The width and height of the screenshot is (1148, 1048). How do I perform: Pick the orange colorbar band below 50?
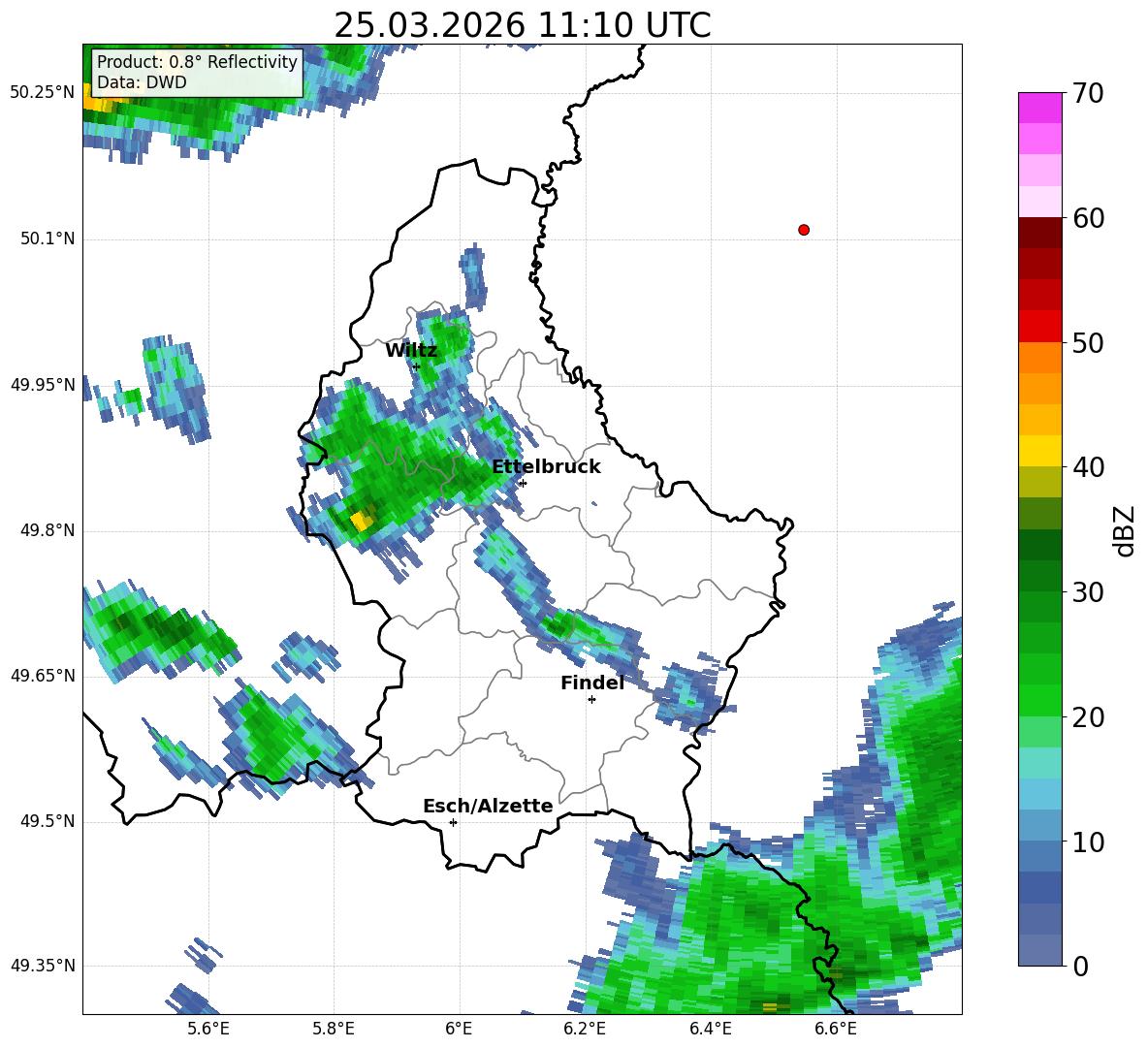[x=1039, y=358]
